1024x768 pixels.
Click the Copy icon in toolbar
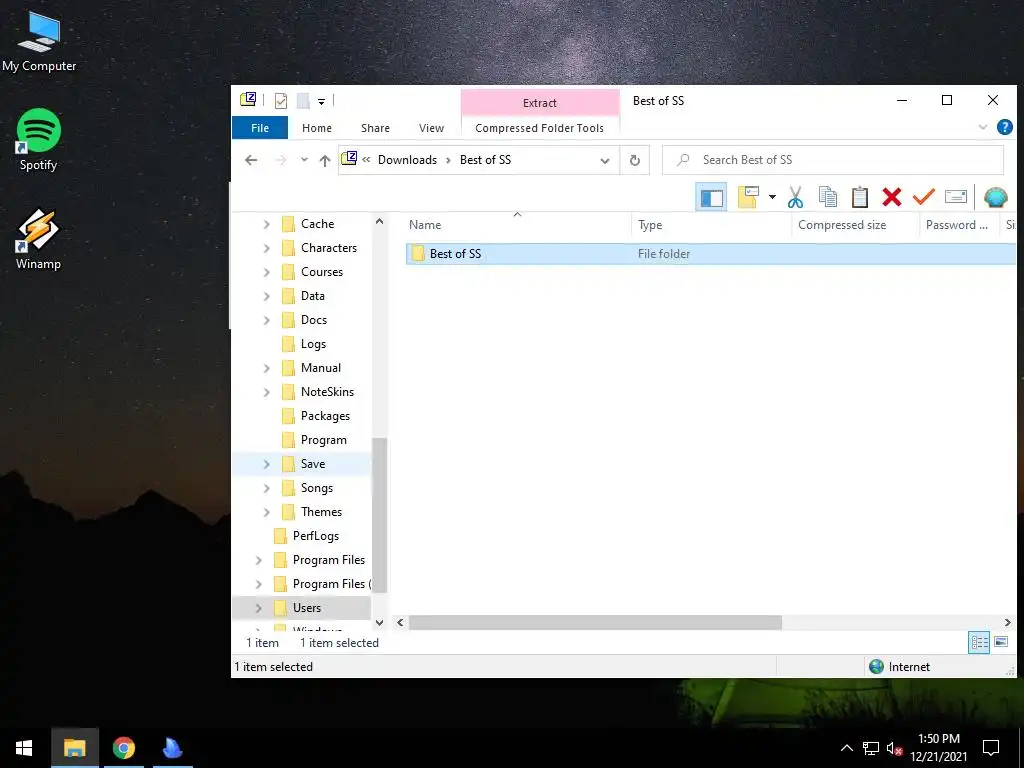click(x=827, y=197)
